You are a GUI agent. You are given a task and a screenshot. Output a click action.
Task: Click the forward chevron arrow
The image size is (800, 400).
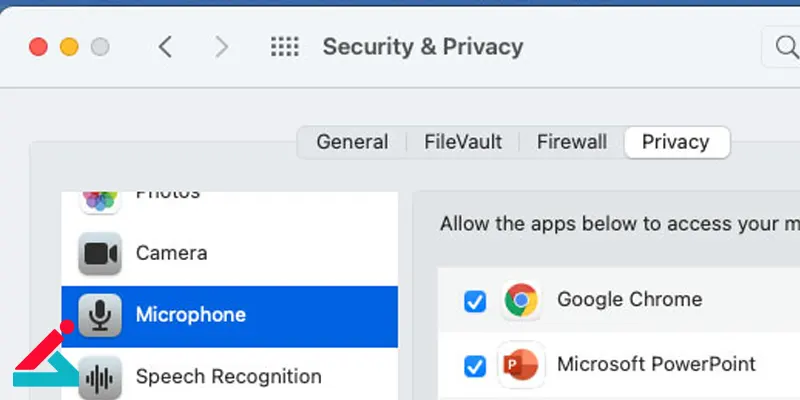click(x=221, y=47)
